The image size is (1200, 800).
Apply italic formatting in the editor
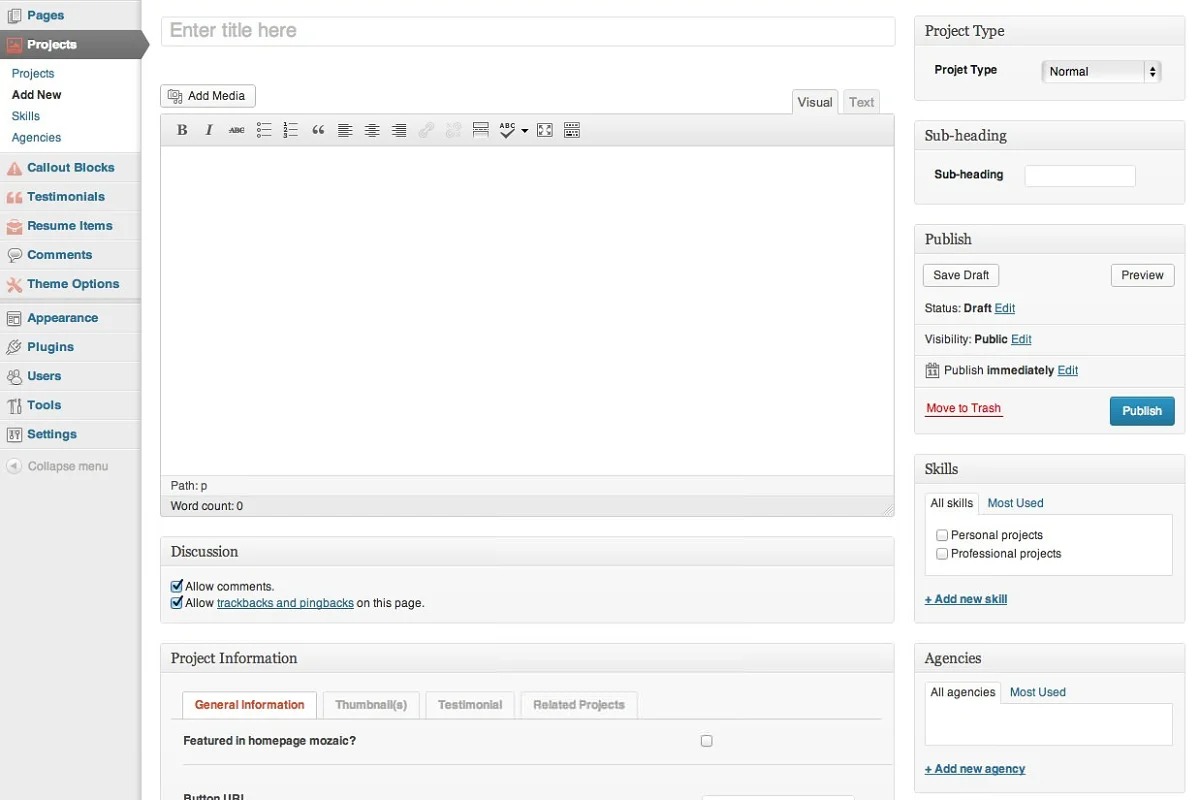(x=209, y=130)
